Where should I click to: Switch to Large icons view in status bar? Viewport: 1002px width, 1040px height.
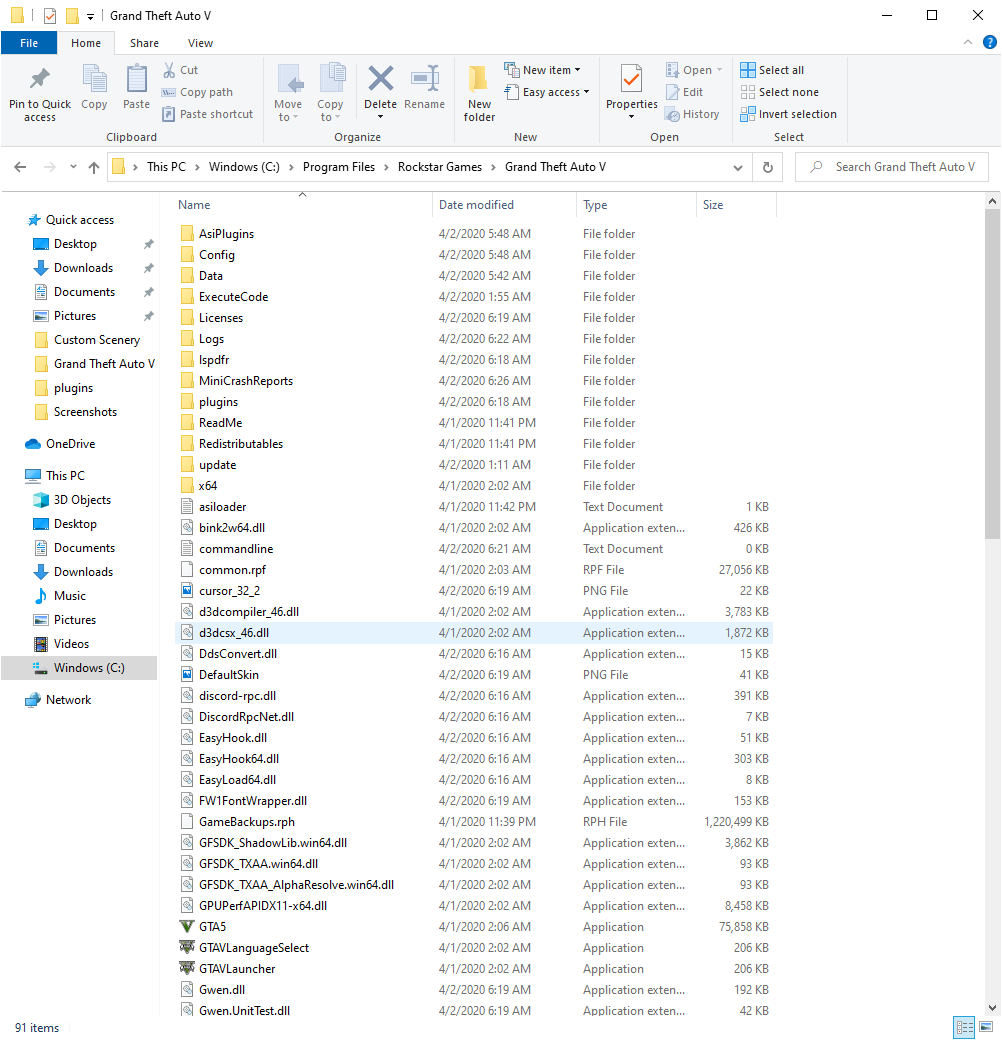(986, 1028)
